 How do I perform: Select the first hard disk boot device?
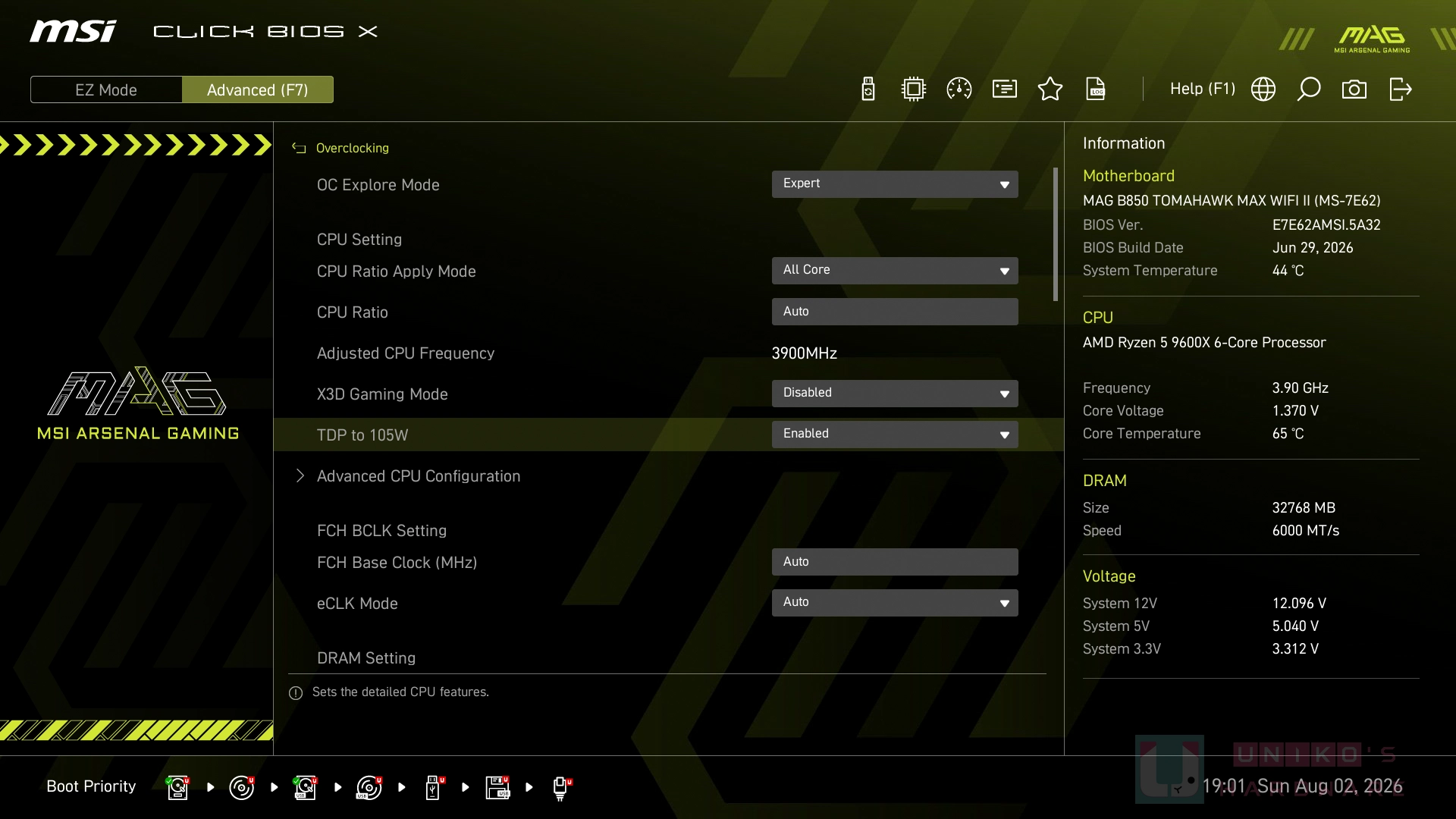click(x=177, y=787)
